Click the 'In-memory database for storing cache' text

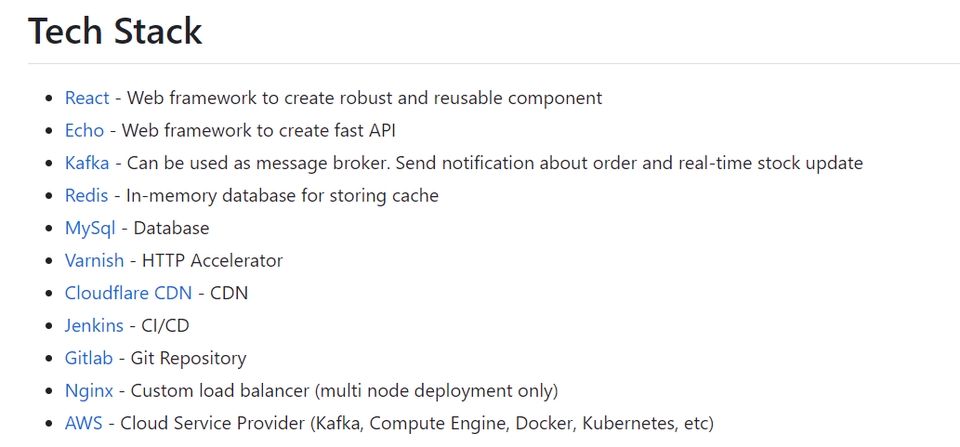pos(282,195)
